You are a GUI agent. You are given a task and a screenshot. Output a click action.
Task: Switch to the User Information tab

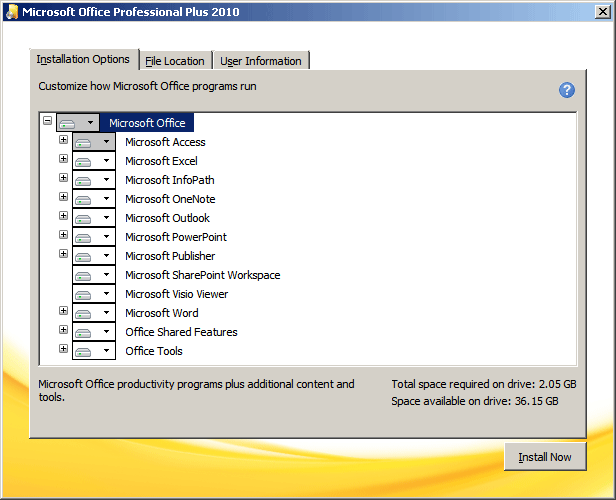261,61
